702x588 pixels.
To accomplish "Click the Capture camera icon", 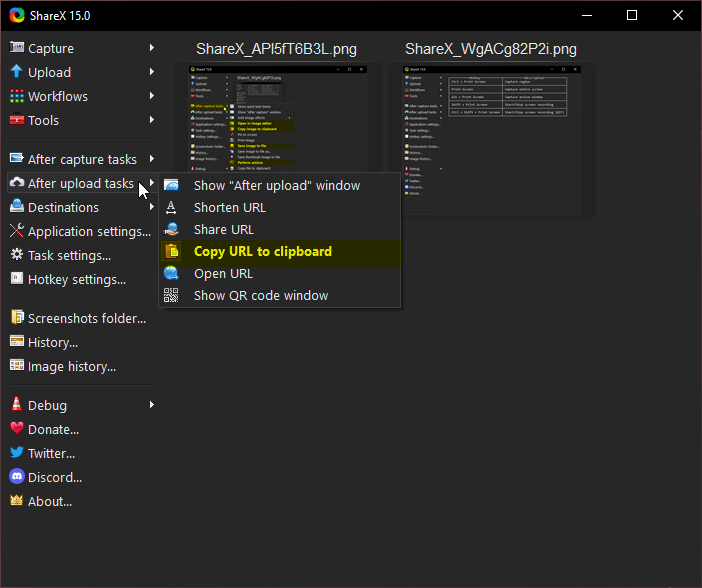I will pos(17,48).
